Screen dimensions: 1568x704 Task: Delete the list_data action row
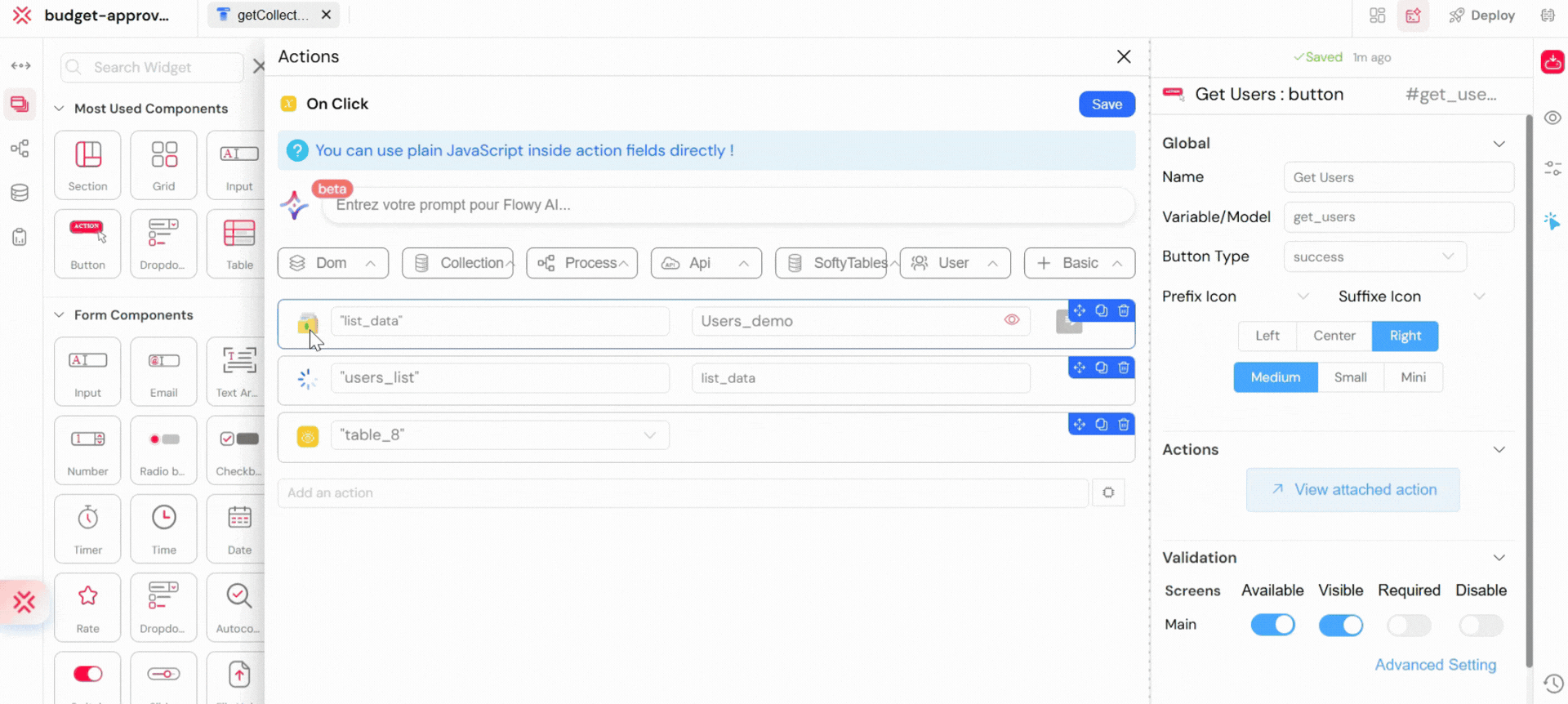click(x=1124, y=311)
